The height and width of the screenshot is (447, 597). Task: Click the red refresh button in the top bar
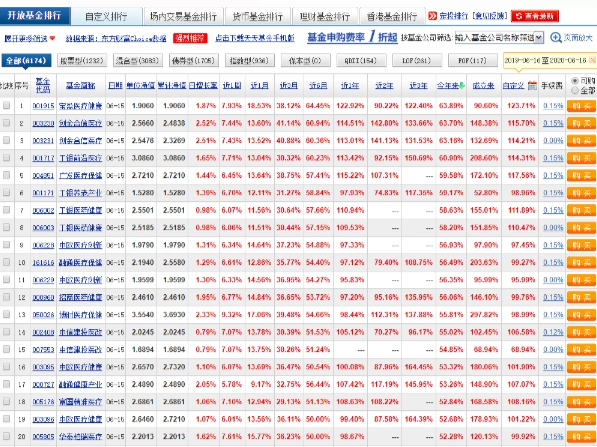[535, 16]
